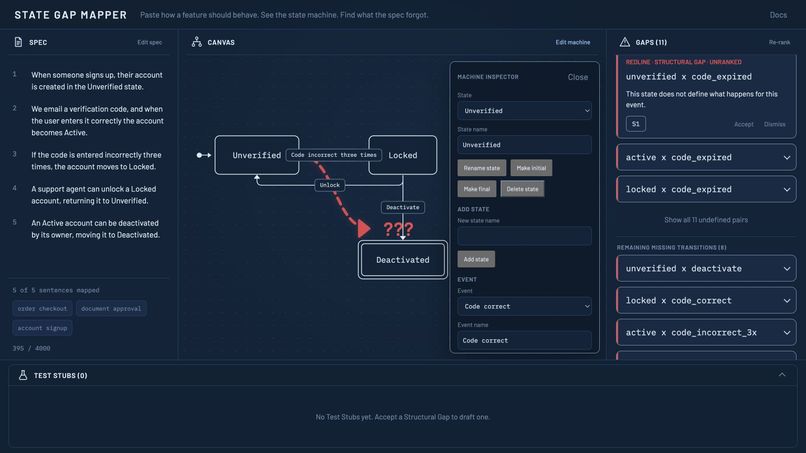Load the document approval example

[x=111, y=309]
